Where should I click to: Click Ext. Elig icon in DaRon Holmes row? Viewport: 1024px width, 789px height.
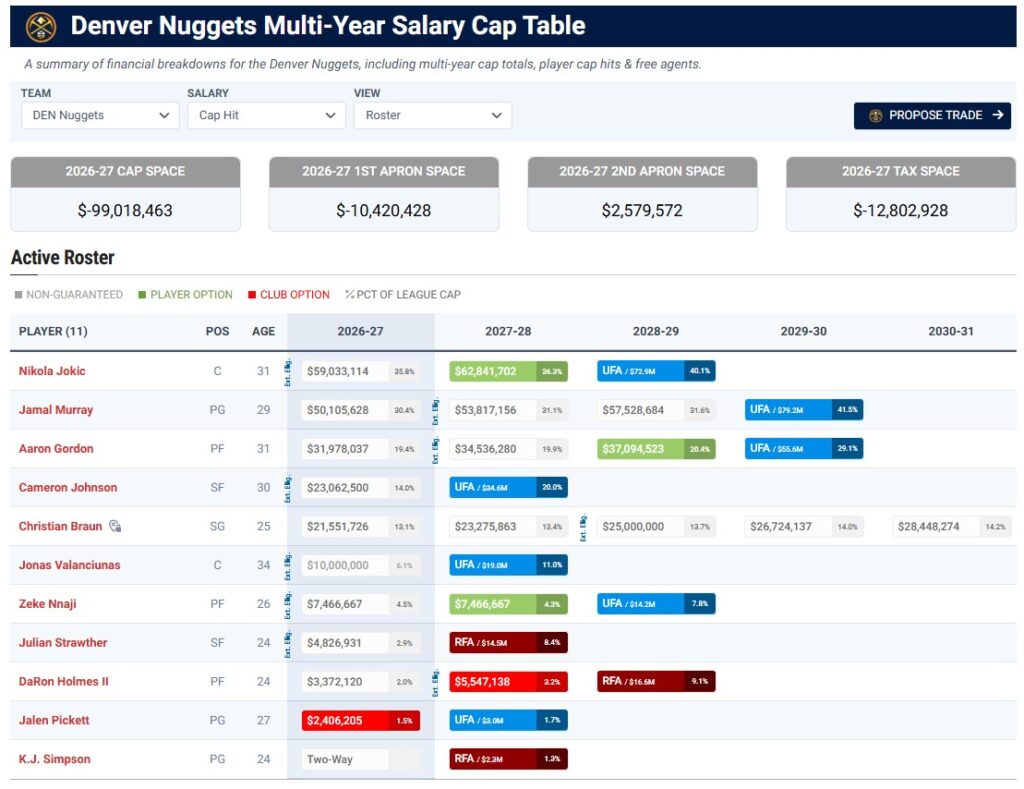[436, 682]
